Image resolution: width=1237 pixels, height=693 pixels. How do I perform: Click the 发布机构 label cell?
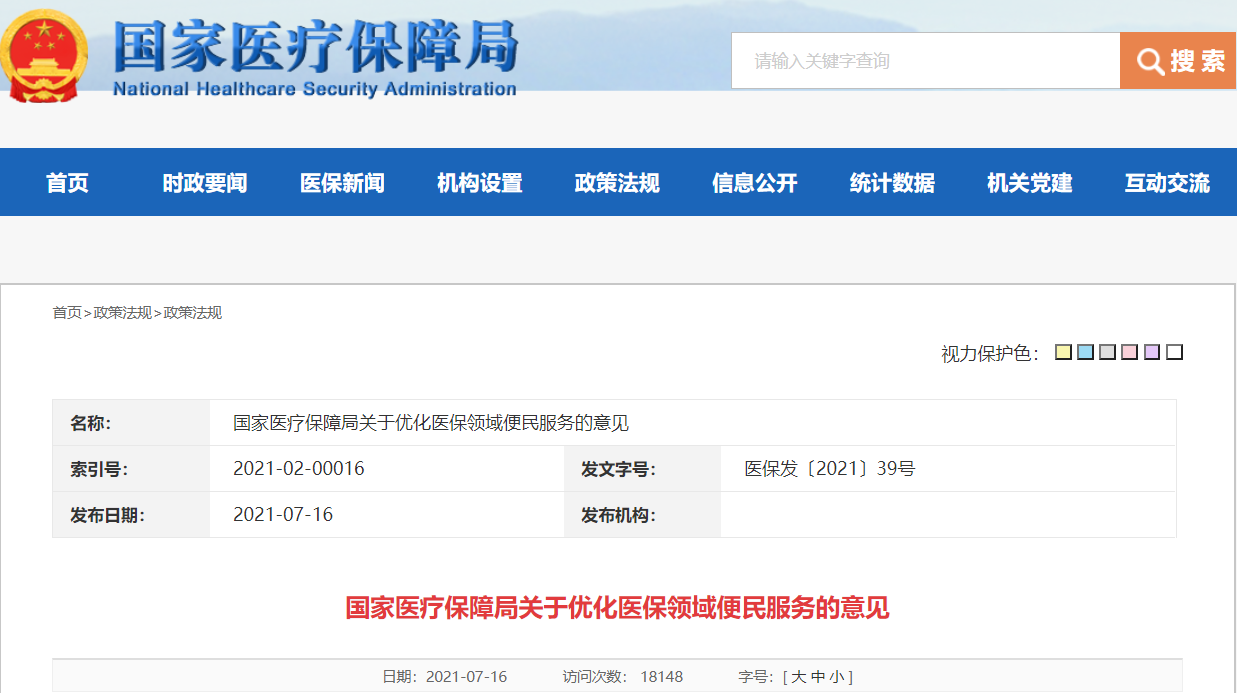click(643, 515)
